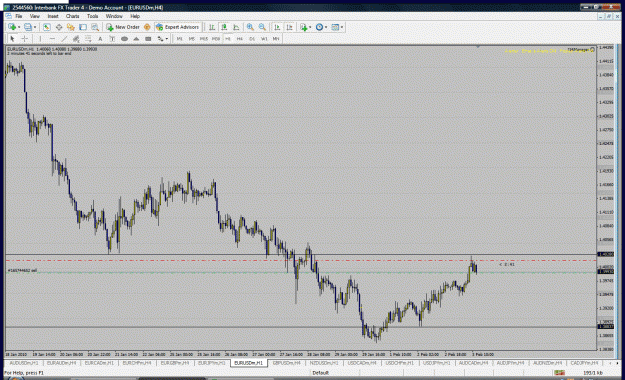Open the View menu

click(x=35, y=16)
